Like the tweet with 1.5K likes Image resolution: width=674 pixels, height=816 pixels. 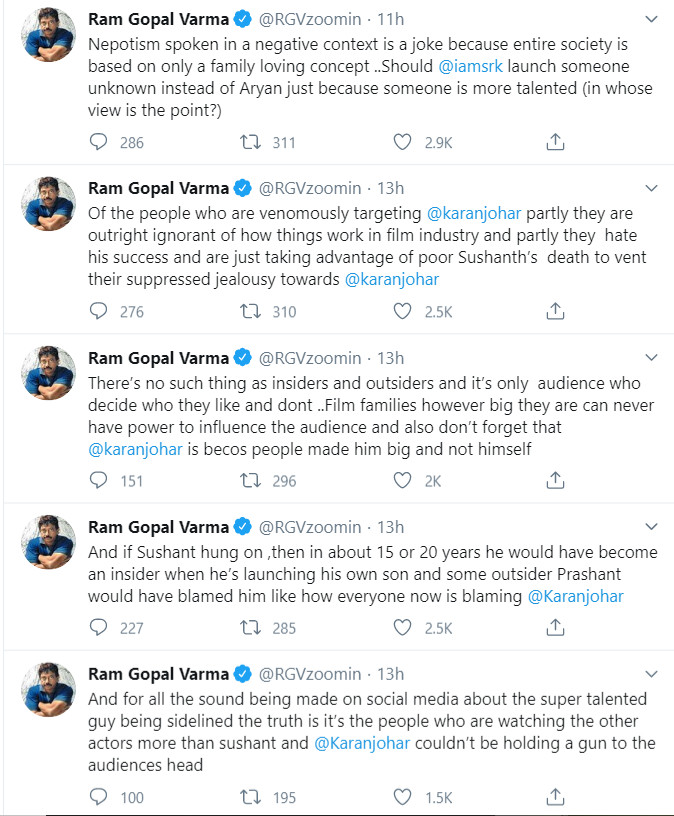pyautogui.click(x=402, y=797)
